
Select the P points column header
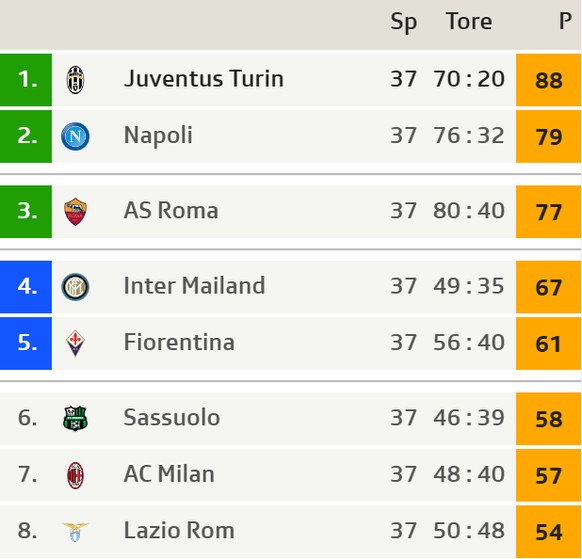click(x=565, y=21)
